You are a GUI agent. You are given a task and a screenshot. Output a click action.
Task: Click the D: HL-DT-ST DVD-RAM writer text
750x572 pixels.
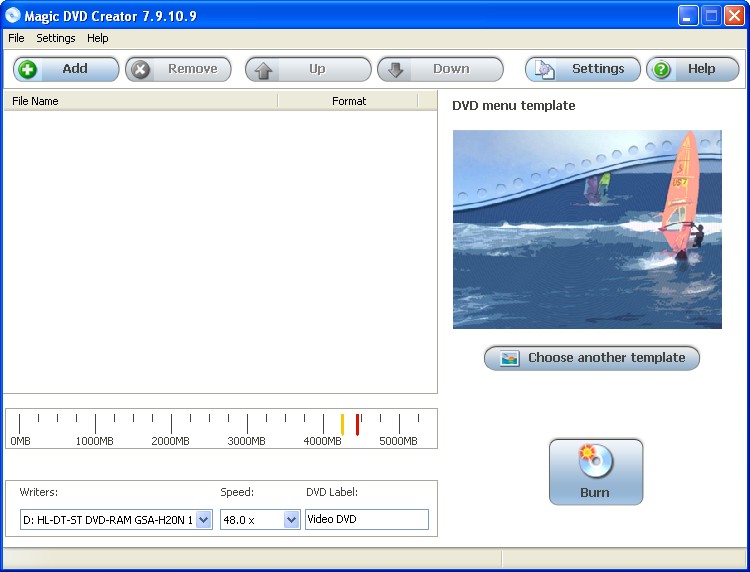(x=108, y=520)
